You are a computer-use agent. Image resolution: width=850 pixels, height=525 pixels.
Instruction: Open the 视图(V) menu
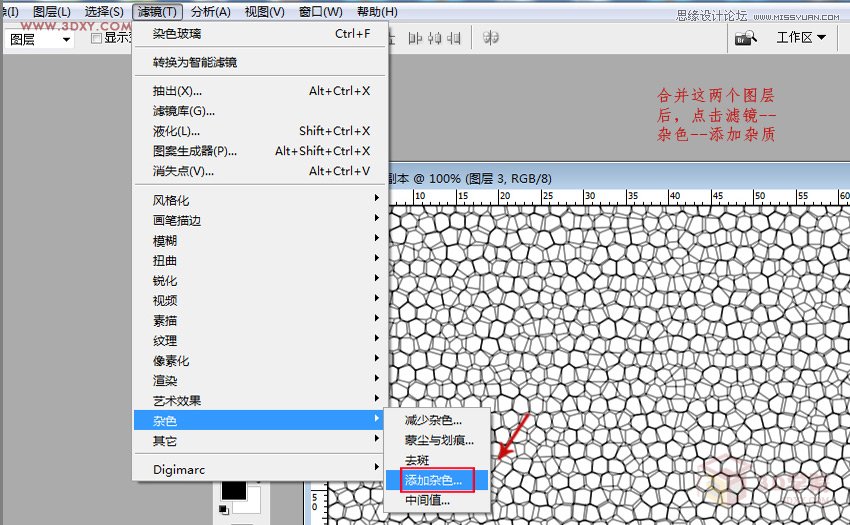click(265, 11)
